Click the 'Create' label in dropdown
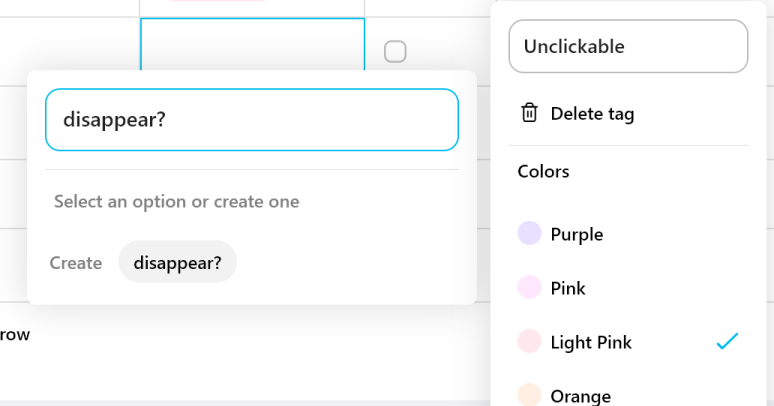Viewport: 774px width, 406px height. click(76, 263)
